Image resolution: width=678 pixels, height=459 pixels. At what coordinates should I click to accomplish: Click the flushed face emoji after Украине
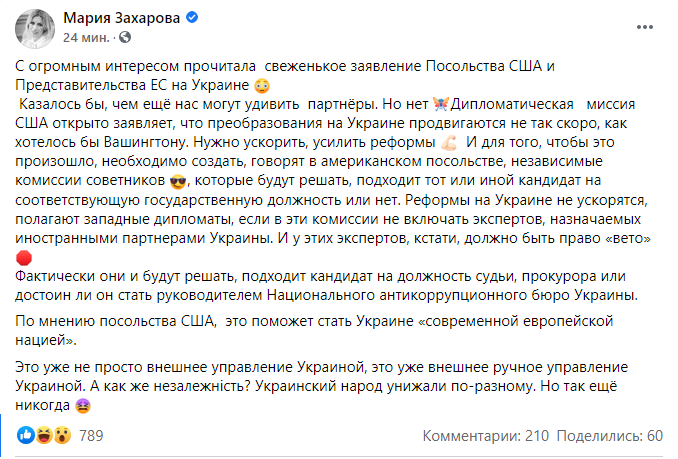pyautogui.click(x=262, y=86)
